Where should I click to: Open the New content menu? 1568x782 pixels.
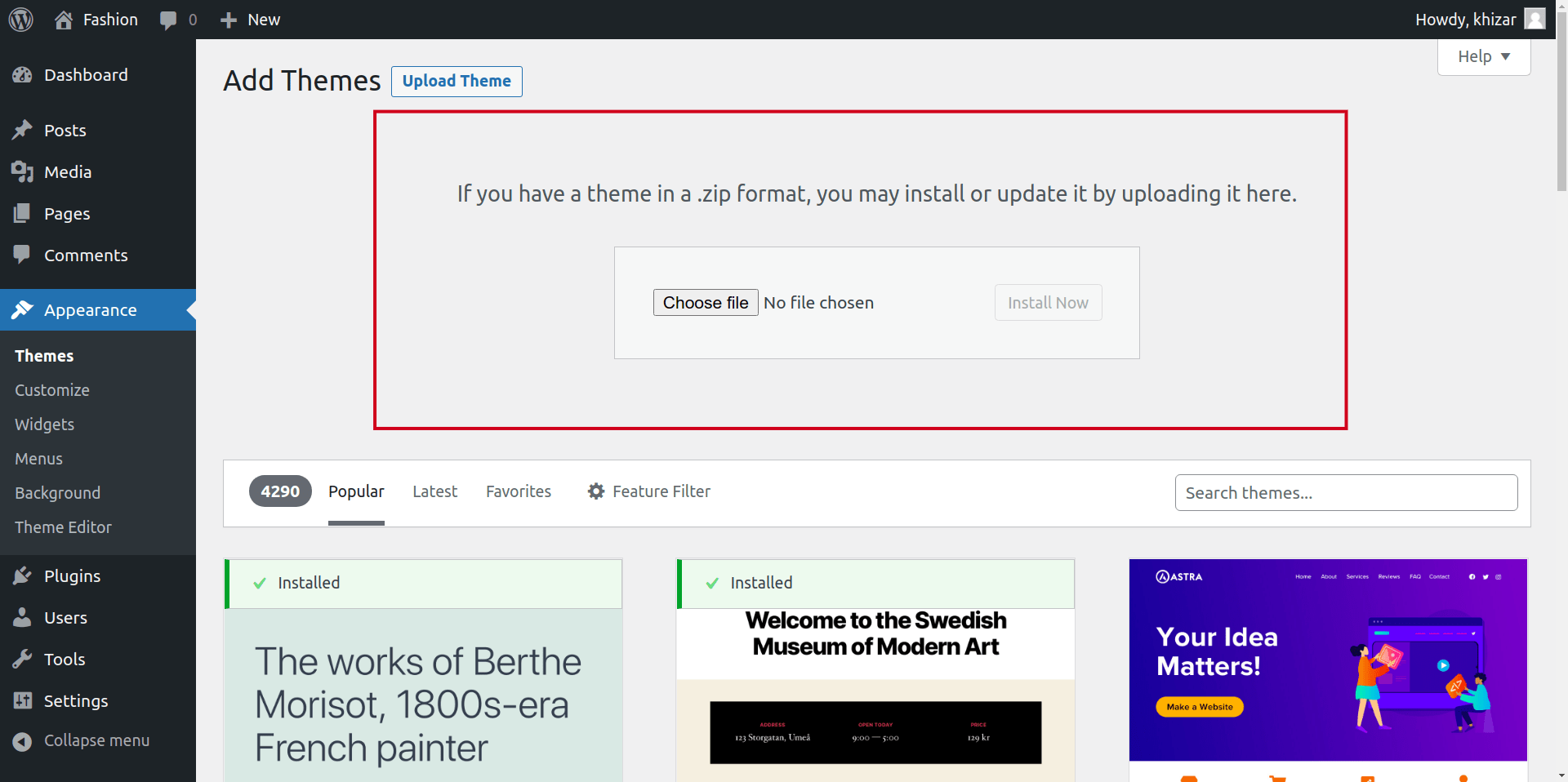(251, 20)
